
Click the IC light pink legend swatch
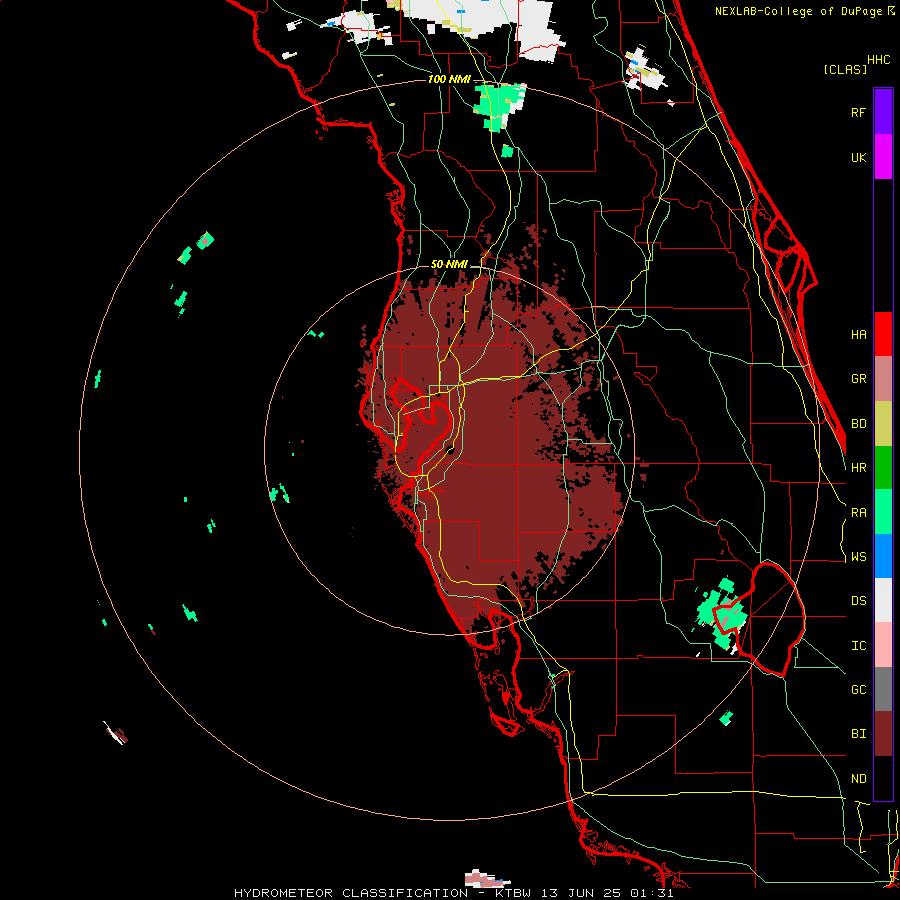tap(883, 645)
